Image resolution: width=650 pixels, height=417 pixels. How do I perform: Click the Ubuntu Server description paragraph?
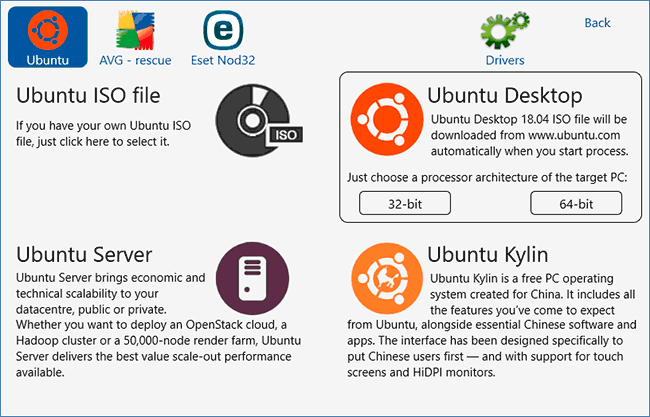[158, 325]
